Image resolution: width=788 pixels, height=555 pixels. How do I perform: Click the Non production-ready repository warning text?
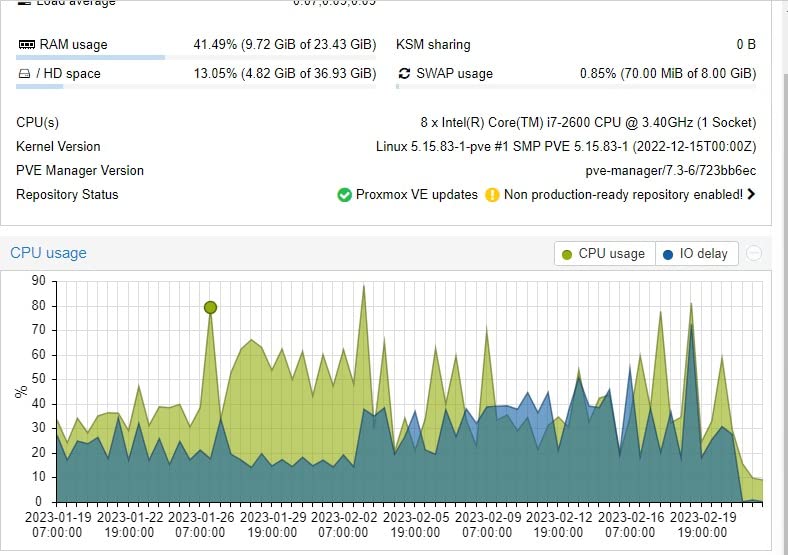[x=623, y=195]
